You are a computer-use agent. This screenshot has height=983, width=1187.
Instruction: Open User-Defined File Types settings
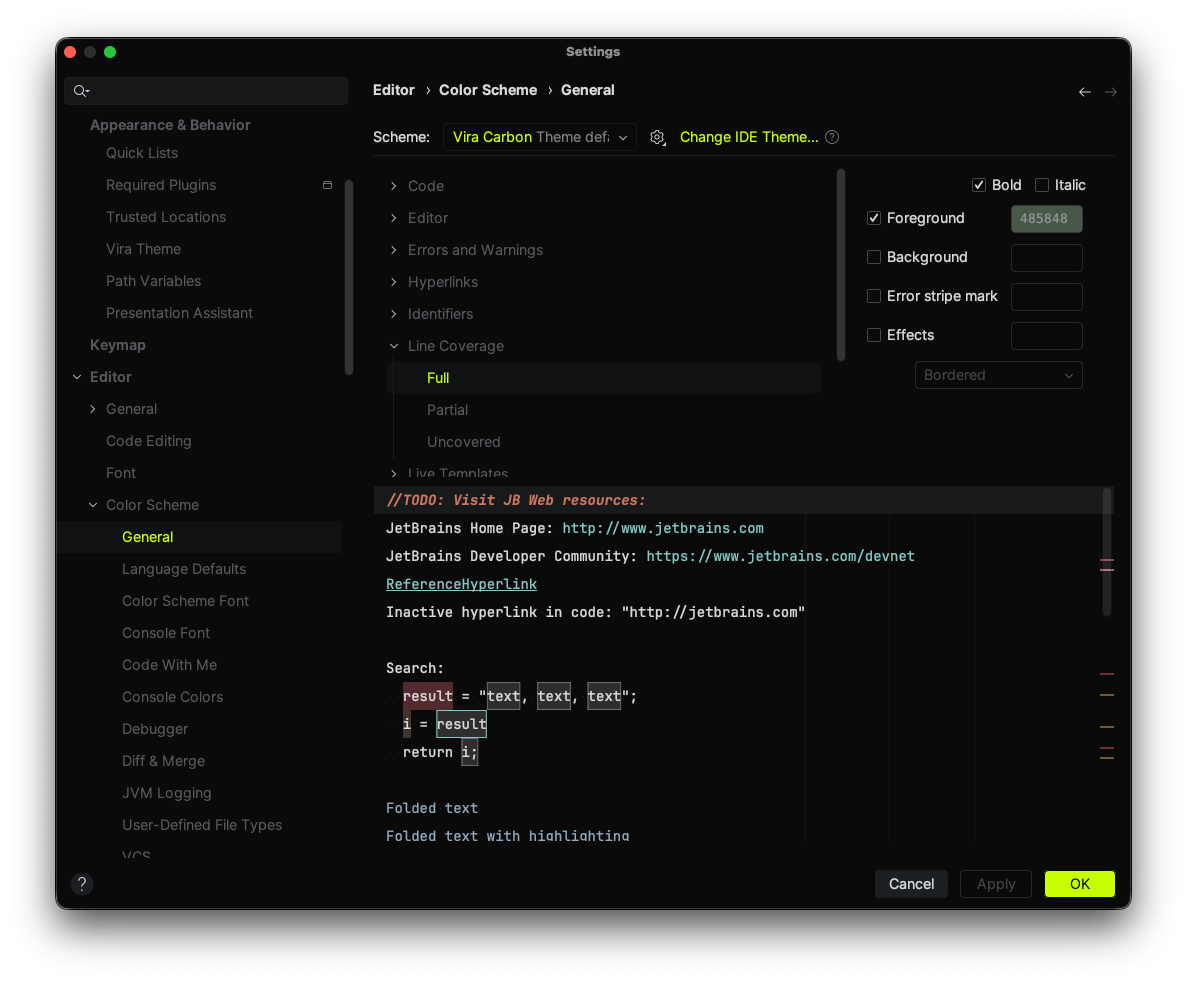[202, 825]
